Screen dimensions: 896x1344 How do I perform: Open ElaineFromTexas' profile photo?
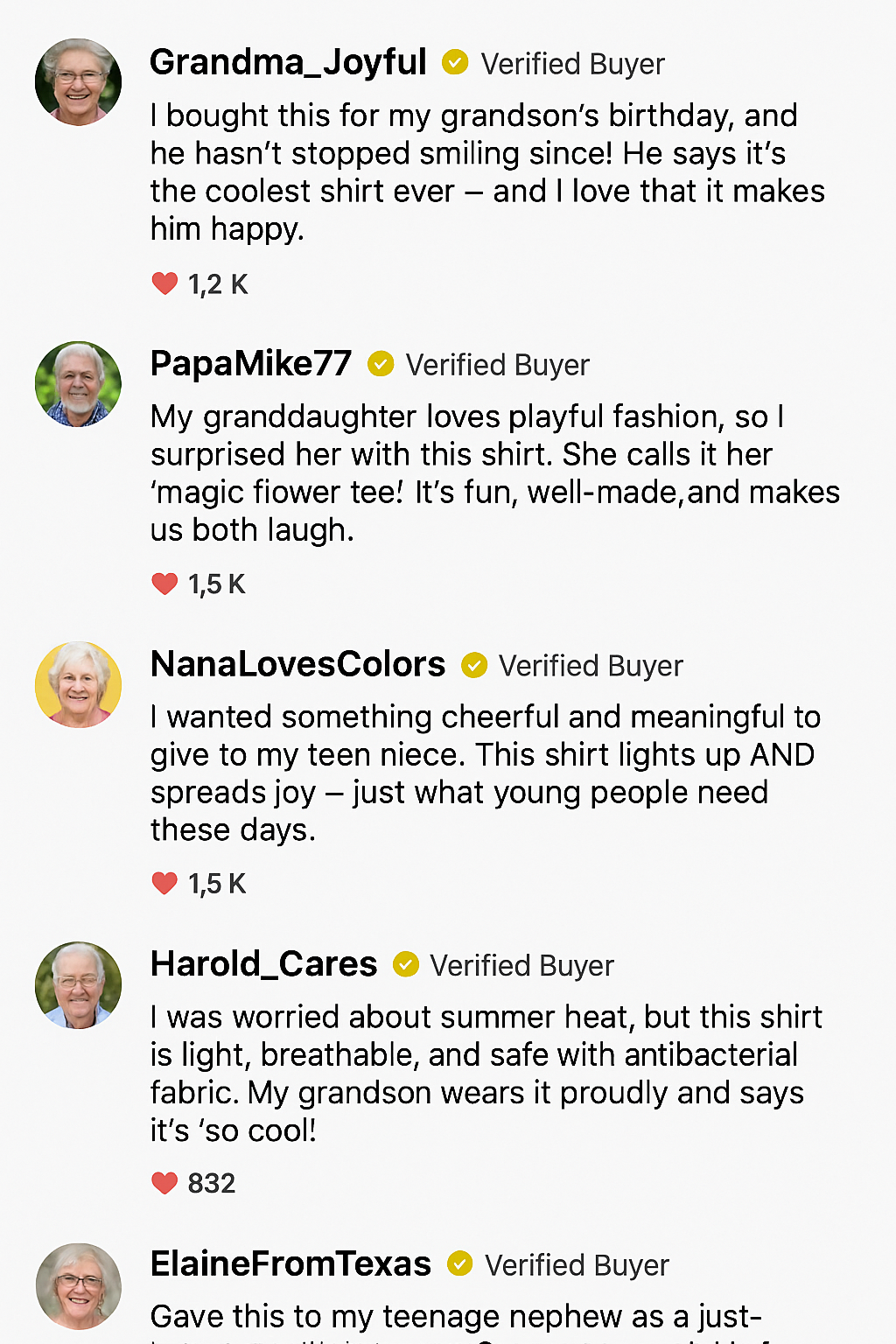point(79,1285)
